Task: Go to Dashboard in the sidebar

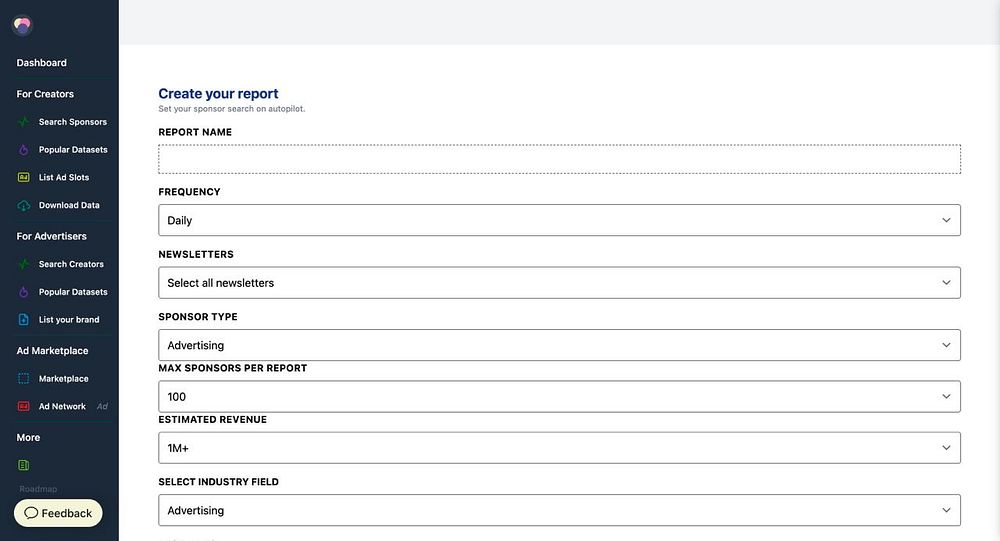Action: click(x=42, y=63)
